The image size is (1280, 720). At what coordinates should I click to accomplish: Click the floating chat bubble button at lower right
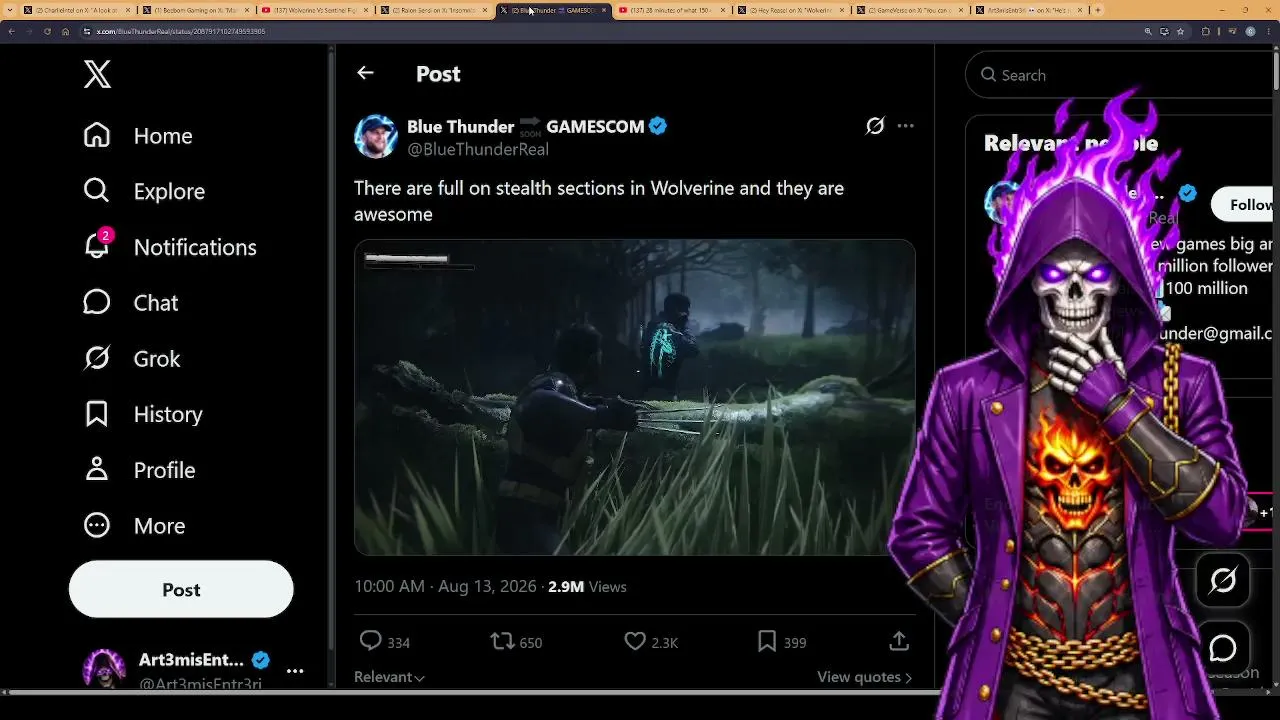1223,648
